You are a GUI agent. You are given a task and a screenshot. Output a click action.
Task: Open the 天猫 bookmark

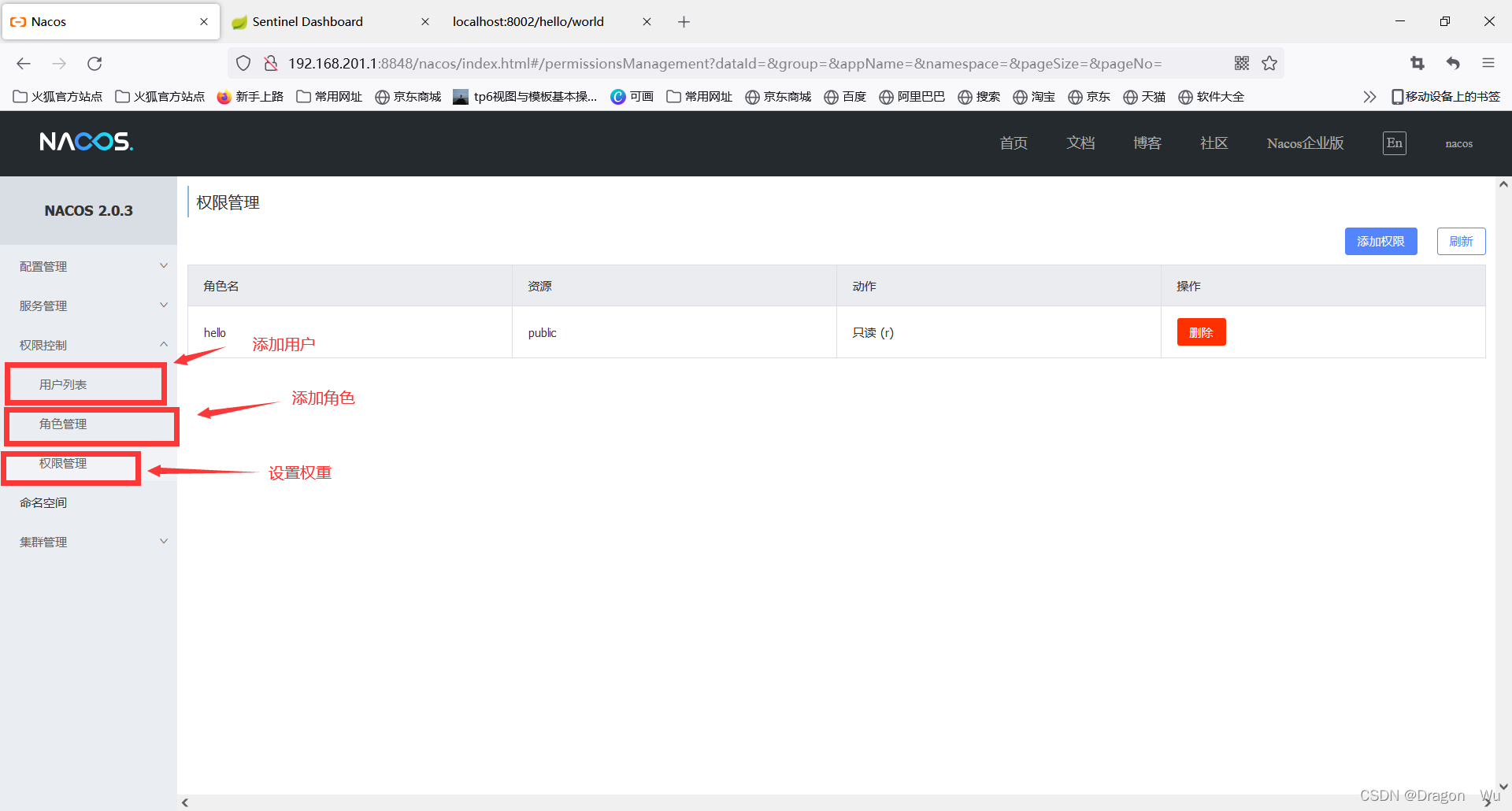click(1144, 97)
